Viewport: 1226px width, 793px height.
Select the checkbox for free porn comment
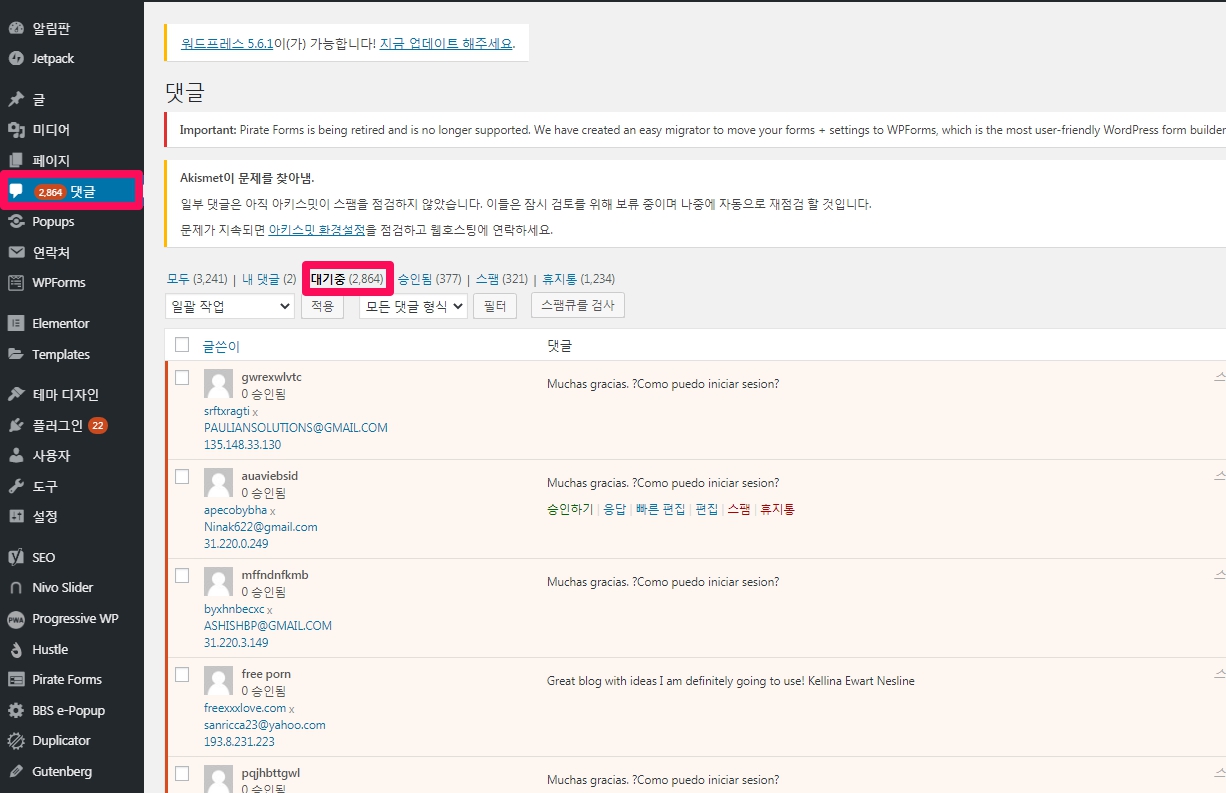(182, 674)
